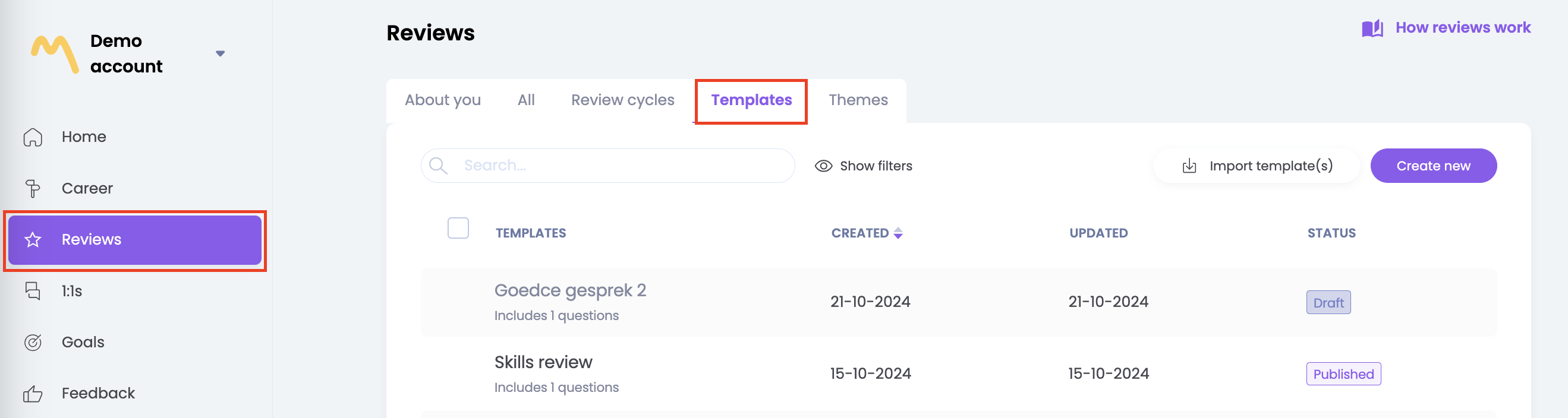Switch to the Review cycles tab
Screen dimensions: 1568x418
[x=622, y=100]
